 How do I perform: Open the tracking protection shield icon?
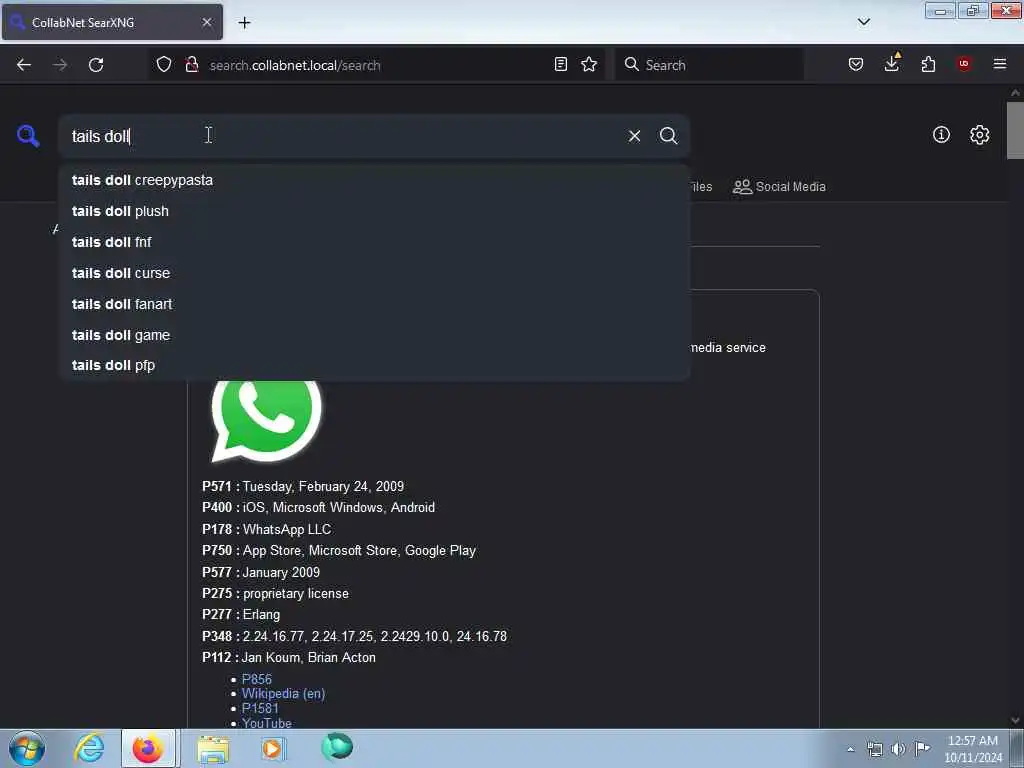pos(164,64)
